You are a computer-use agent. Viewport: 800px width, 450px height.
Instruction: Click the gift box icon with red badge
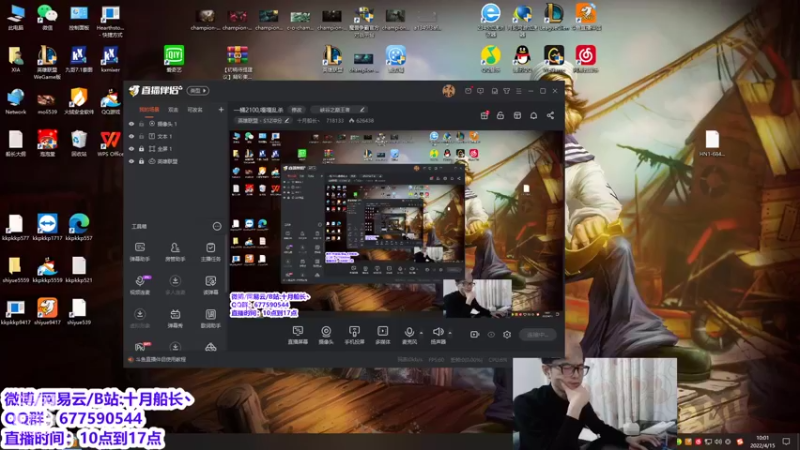pos(484,115)
